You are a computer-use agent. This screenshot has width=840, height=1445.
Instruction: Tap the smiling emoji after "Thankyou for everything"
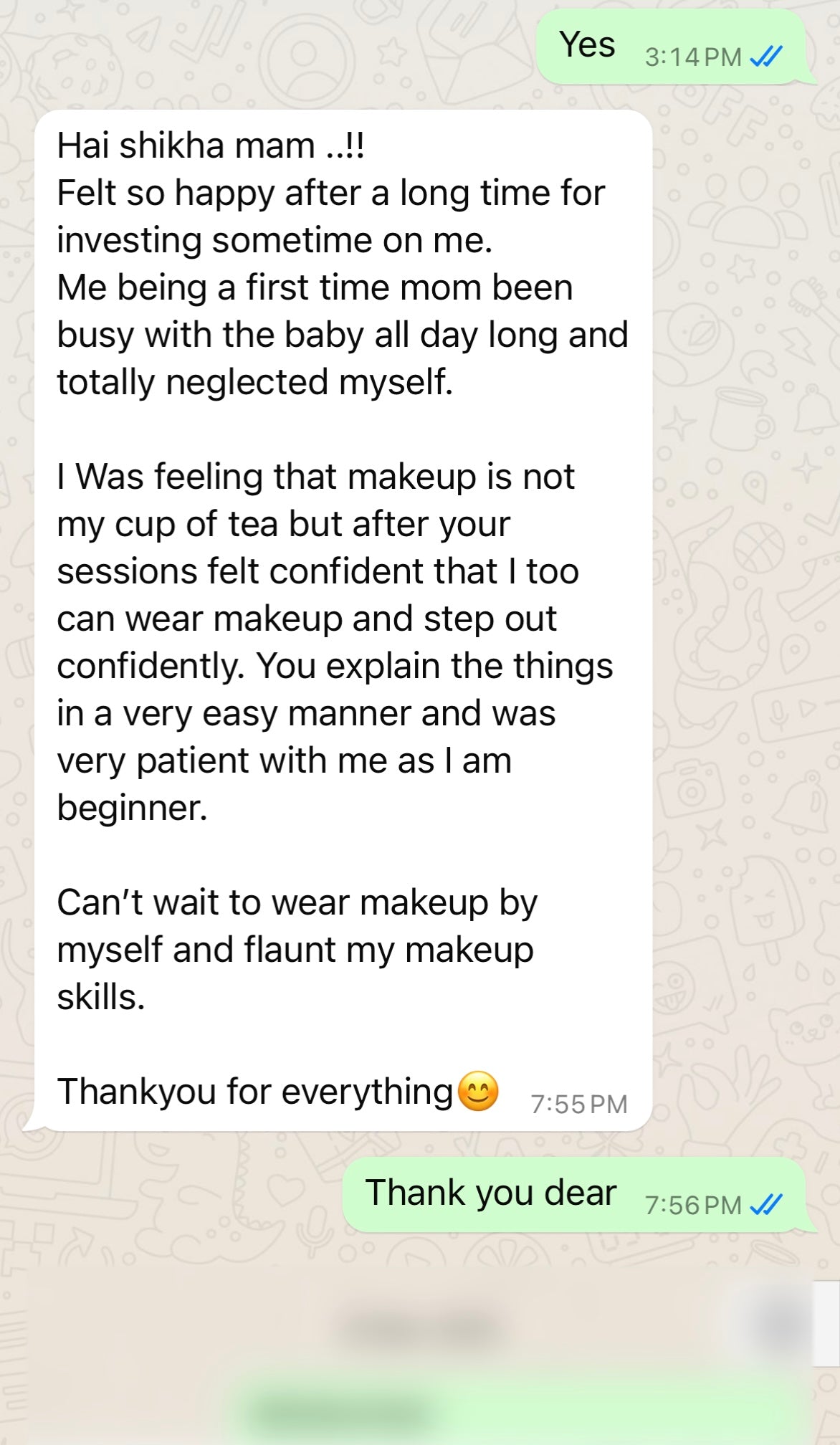click(478, 1092)
